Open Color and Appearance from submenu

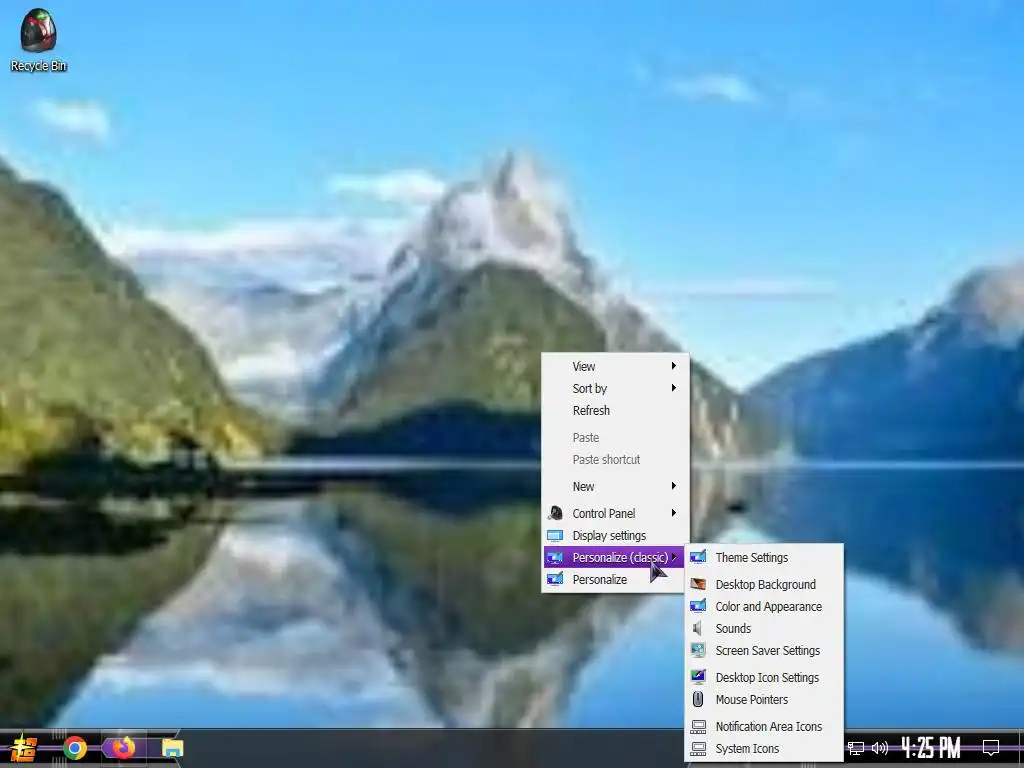click(x=763, y=606)
